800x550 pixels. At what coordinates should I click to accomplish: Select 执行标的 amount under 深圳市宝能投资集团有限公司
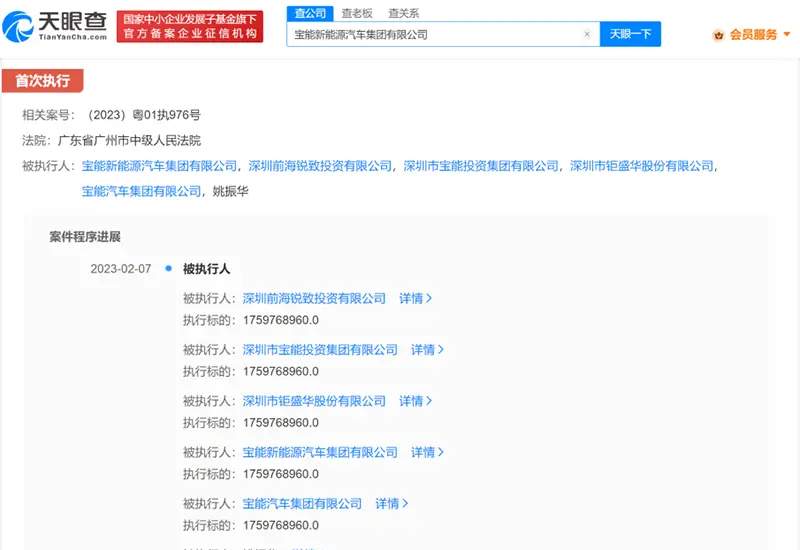pos(281,371)
